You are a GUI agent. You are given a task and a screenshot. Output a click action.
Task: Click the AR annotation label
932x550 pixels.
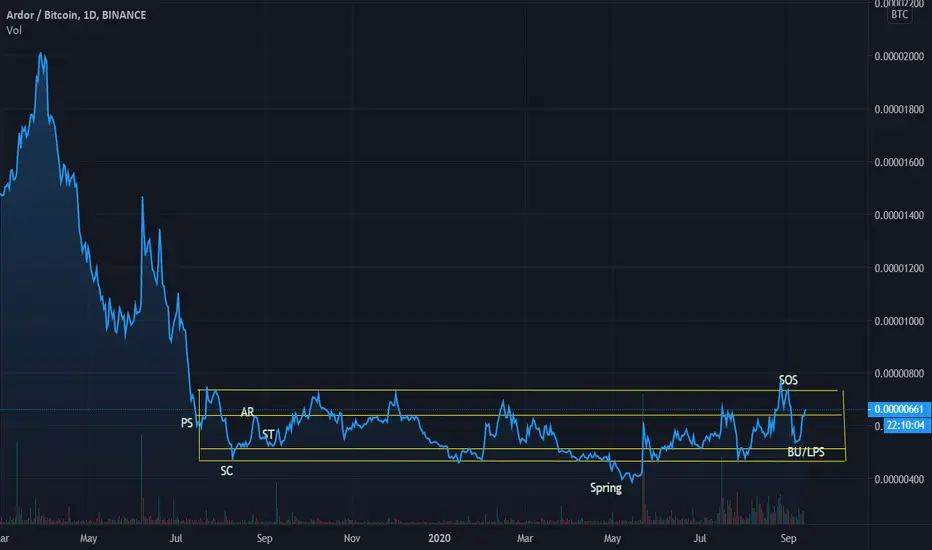[247, 411]
